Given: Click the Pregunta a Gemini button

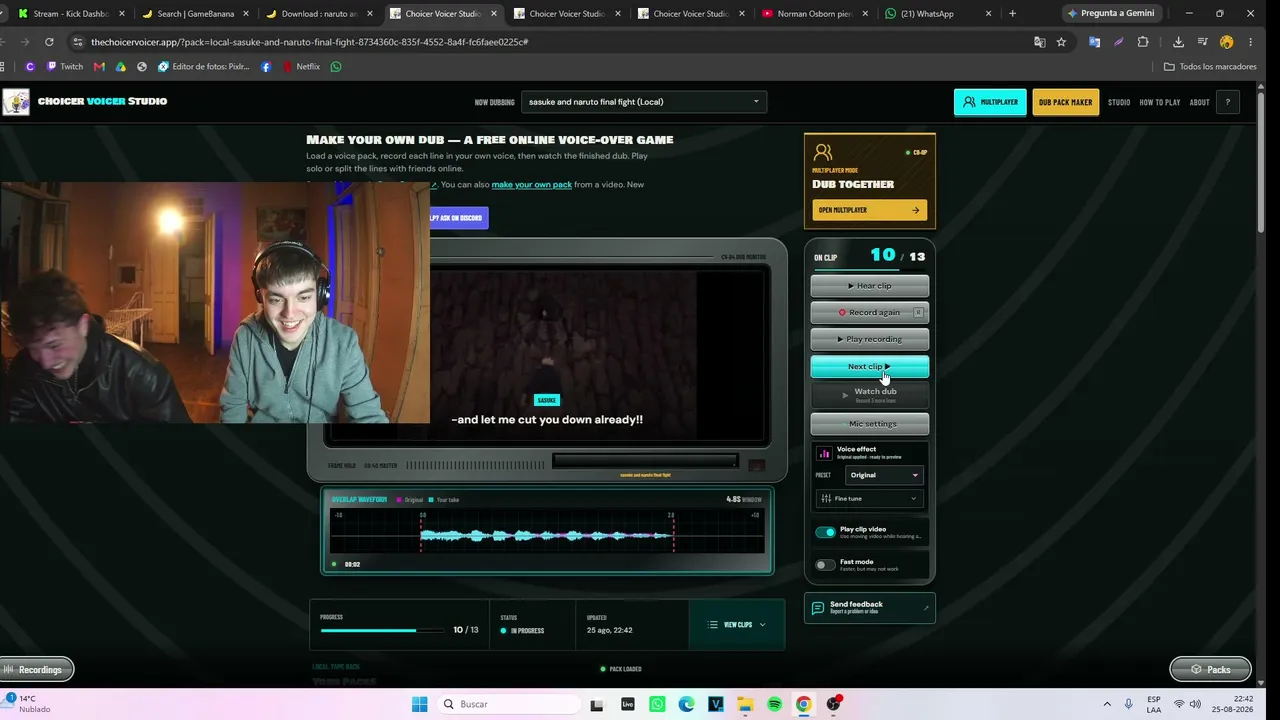Looking at the screenshot, I should pyautogui.click(x=1110, y=13).
